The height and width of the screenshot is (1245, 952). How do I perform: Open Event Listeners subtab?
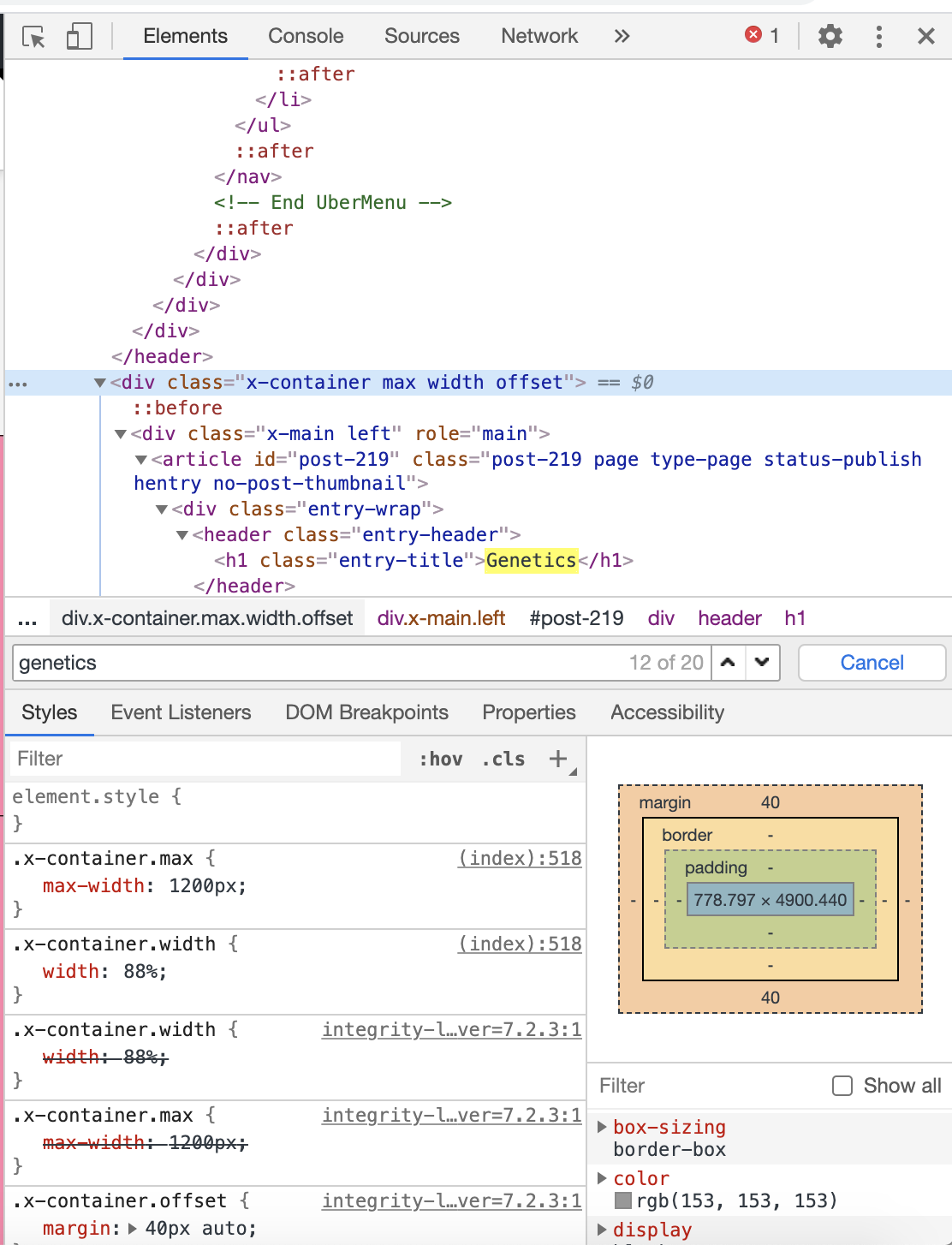181,712
